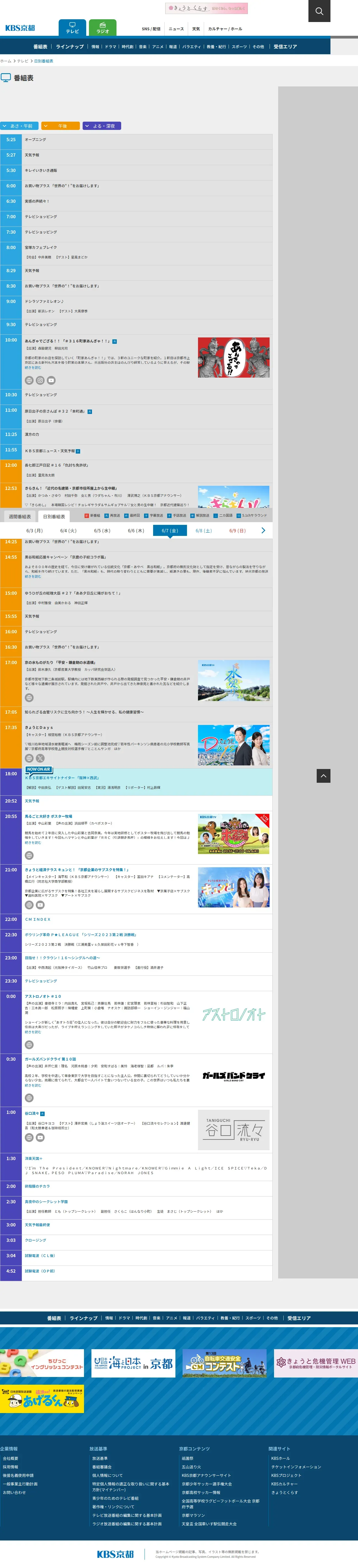The width and height of the screenshot is (358, 1568).
Task: Open the search magnifier icon
Action: (x=319, y=11)
